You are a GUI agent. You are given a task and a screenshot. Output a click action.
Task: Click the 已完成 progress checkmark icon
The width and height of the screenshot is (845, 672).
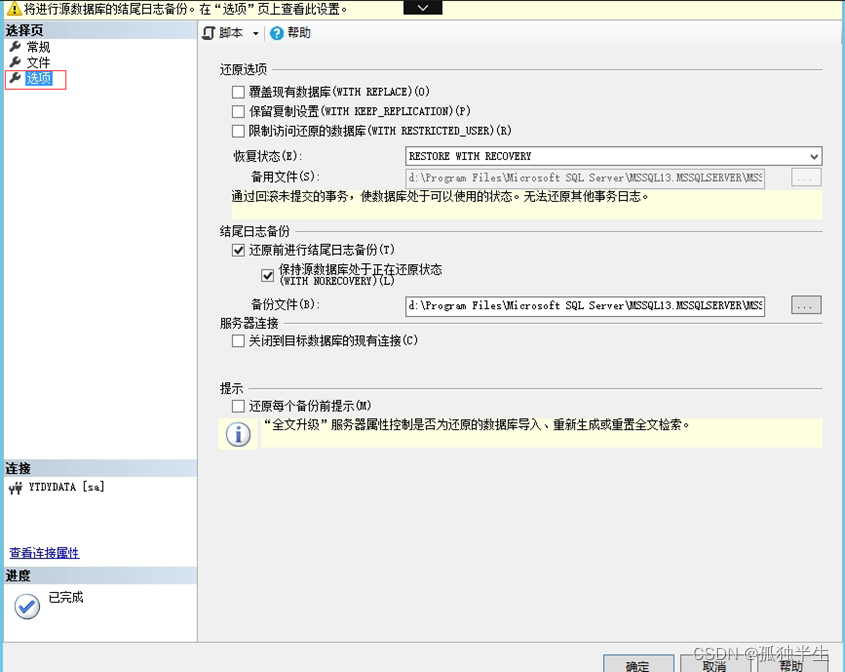25,605
